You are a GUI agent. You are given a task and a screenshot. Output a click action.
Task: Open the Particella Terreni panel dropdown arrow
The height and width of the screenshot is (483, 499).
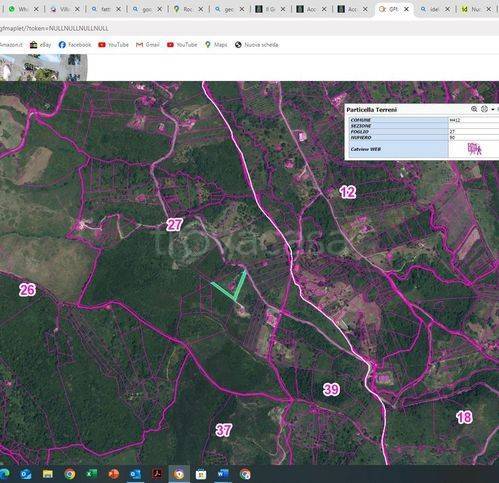pos(493,109)
